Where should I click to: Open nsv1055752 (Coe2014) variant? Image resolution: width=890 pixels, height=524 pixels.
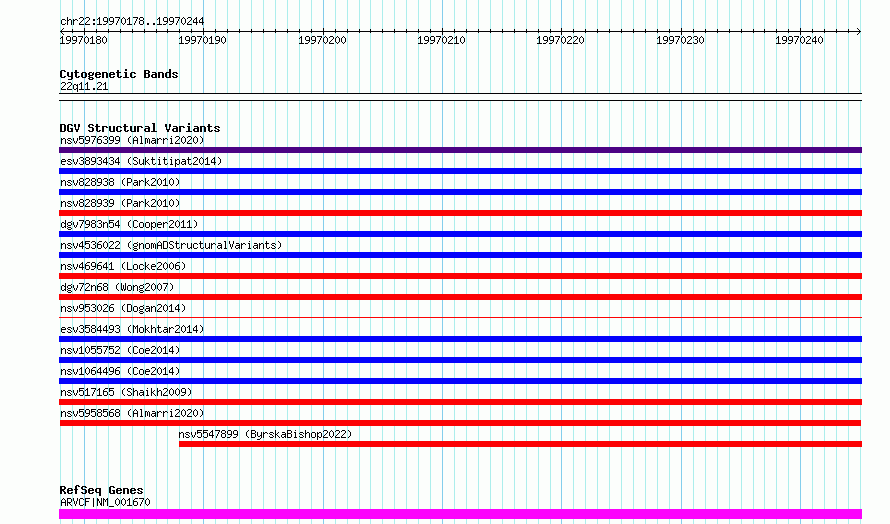(120, 350)
